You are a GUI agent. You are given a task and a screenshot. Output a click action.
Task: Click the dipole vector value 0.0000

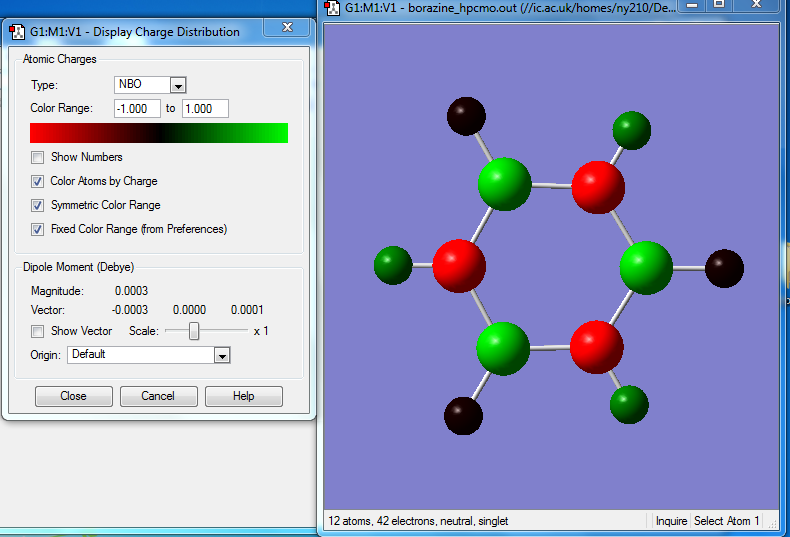tap(189, 310)
